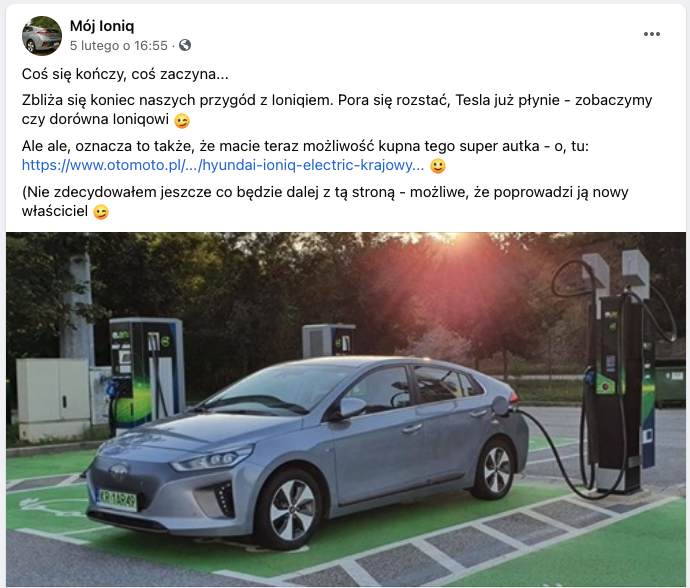This screenshot has width=690, height=588.
Task: Click the paragraph mentioning Tesla już płynie
Action: click(x=337, y=110)
